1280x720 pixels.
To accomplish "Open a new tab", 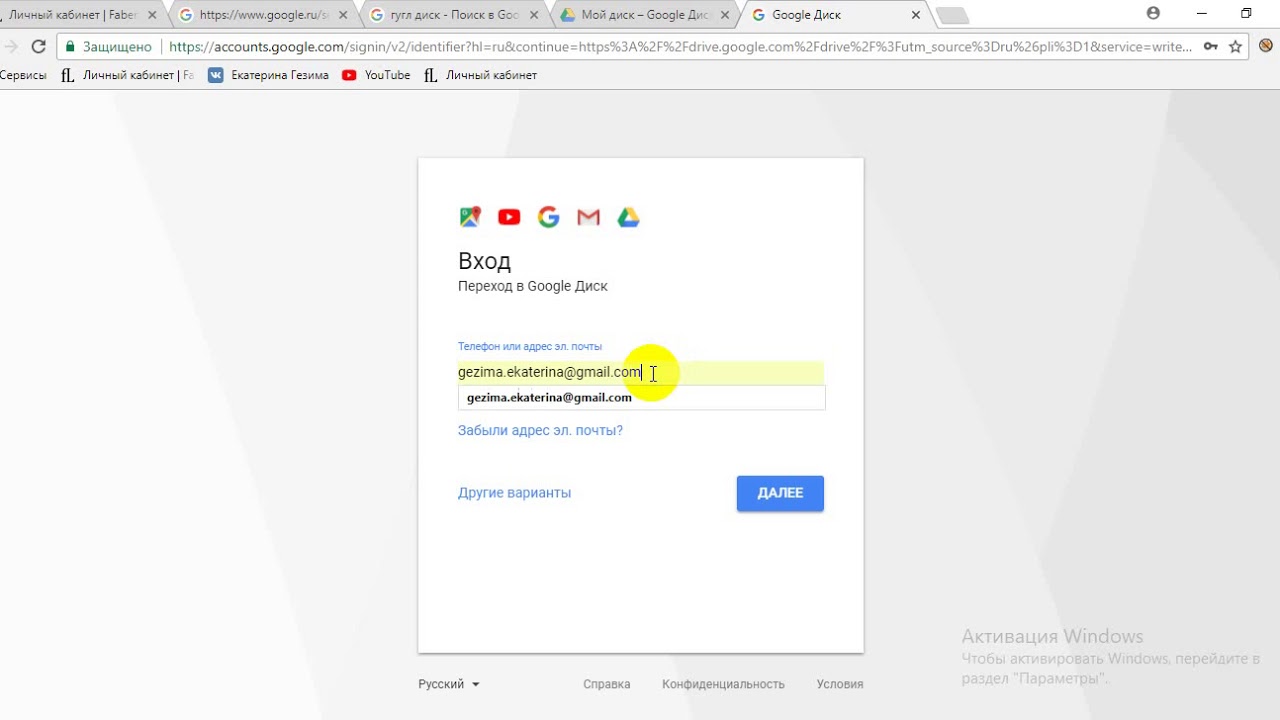I will tap(952, 15).
